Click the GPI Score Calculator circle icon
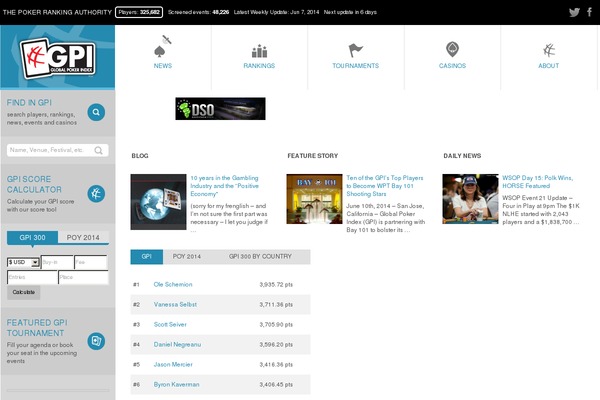 tap(96, 193)
